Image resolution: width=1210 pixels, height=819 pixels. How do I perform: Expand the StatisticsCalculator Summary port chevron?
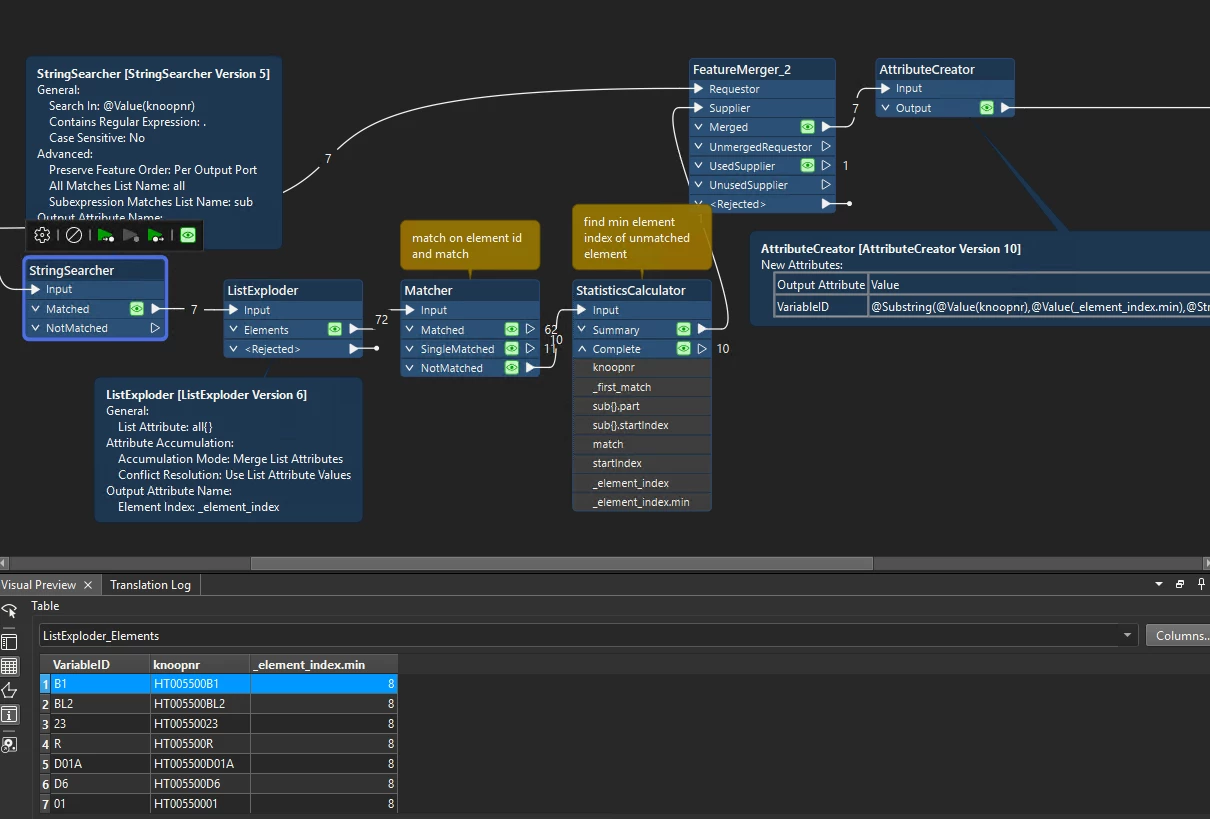click(582, 329)
